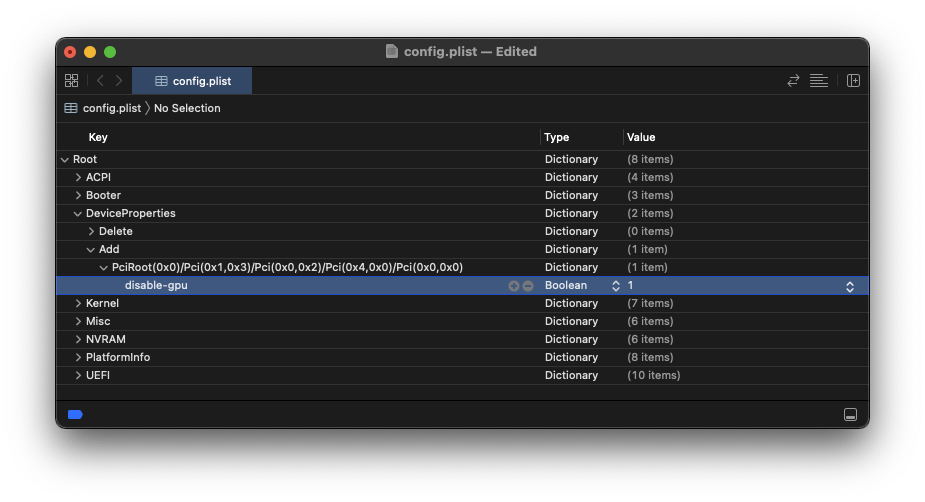Expand the ACPI dictionary
Image resolution: width=925 pixels, height=502 pixels.
tap(78, 178)
